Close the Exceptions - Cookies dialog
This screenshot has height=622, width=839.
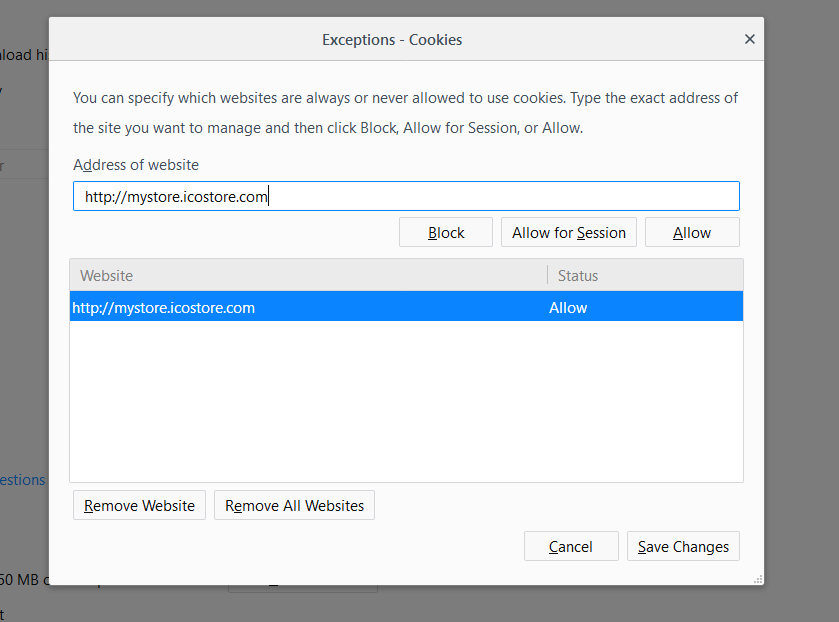[x=749, y=40]
